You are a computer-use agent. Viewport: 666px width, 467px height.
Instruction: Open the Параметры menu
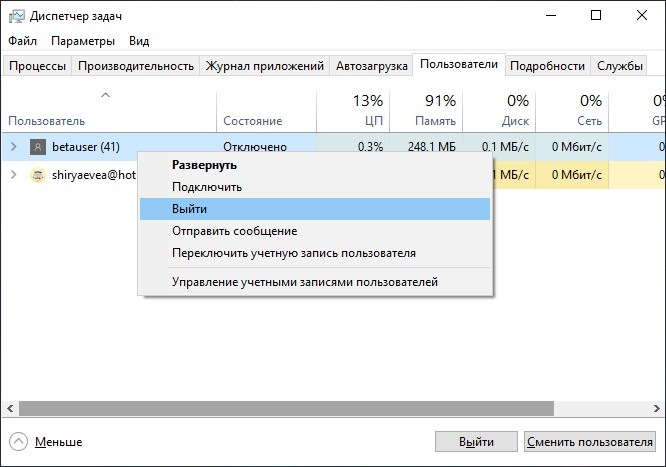pos(83,41)
